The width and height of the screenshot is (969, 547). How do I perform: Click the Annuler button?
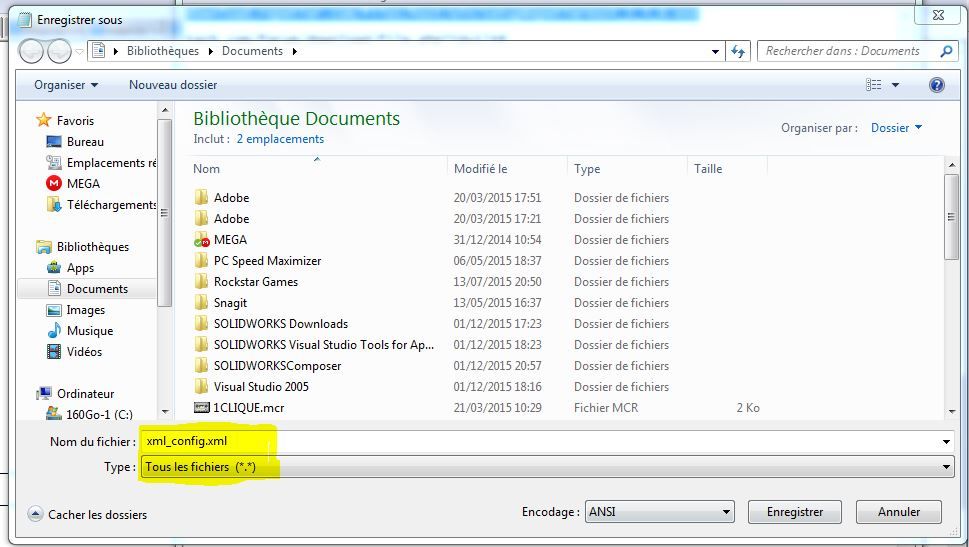(x=899, y=512)
